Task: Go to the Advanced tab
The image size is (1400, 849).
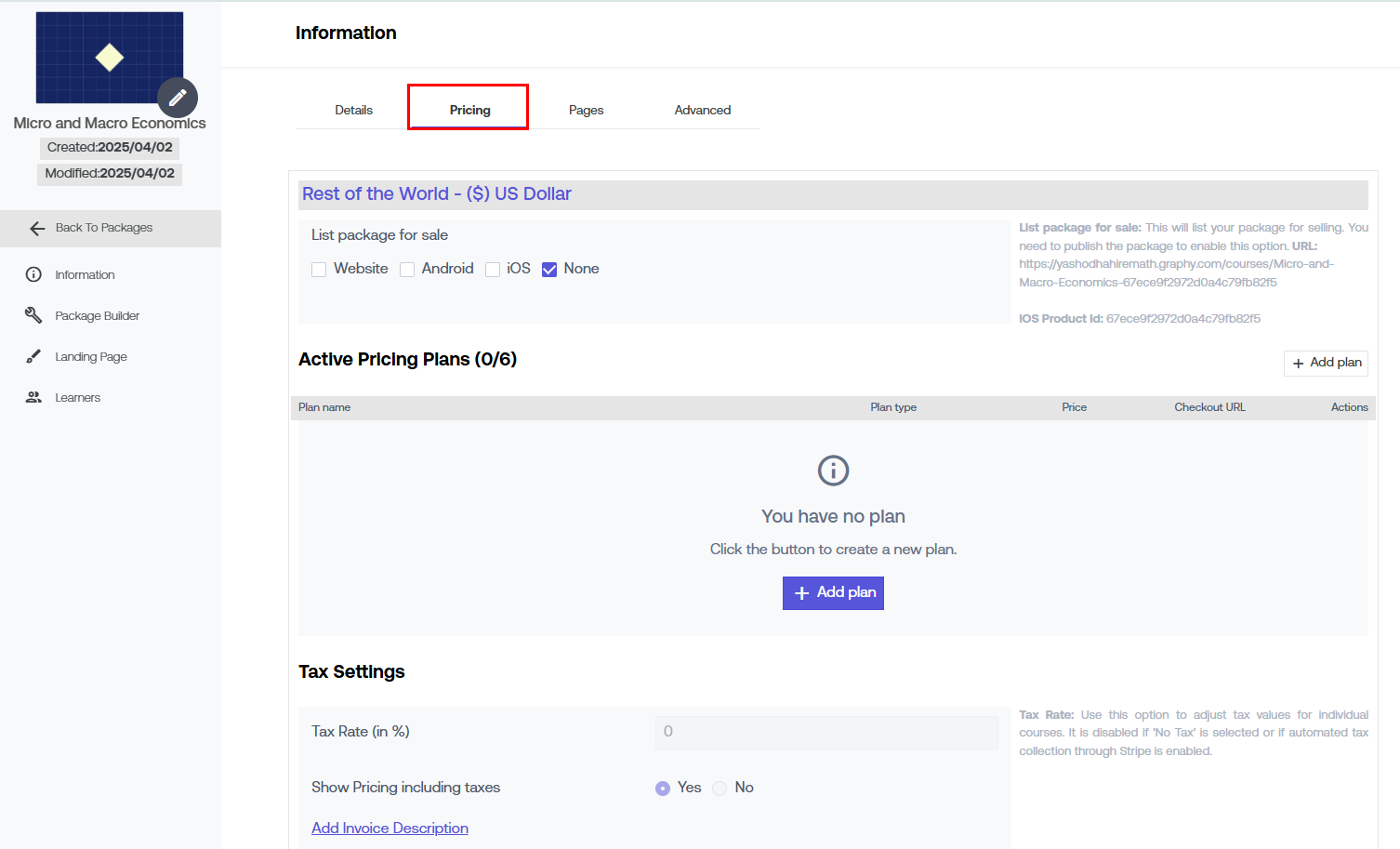Action: tap(702, 110)
